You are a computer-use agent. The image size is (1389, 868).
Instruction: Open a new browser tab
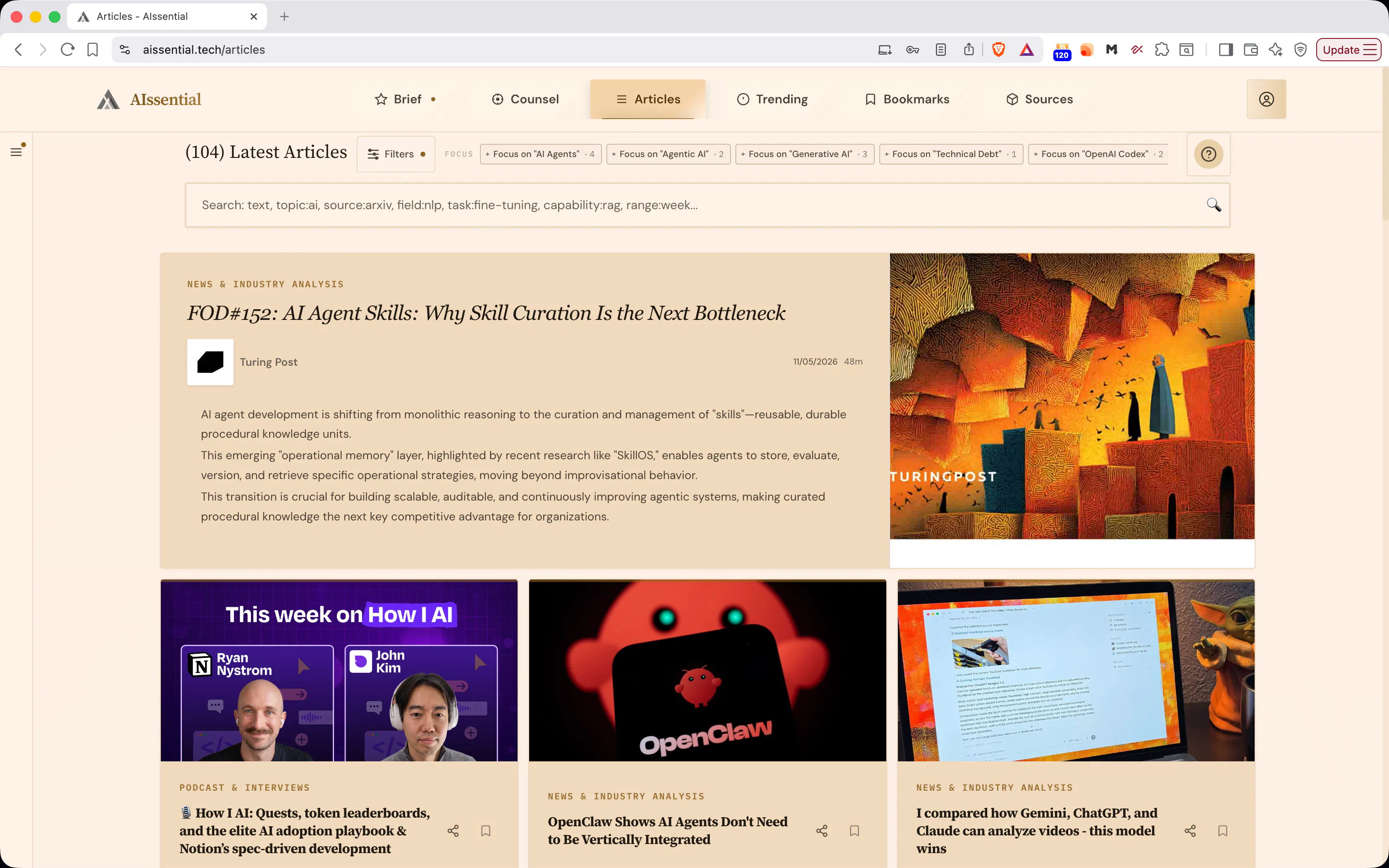(284, 17)
